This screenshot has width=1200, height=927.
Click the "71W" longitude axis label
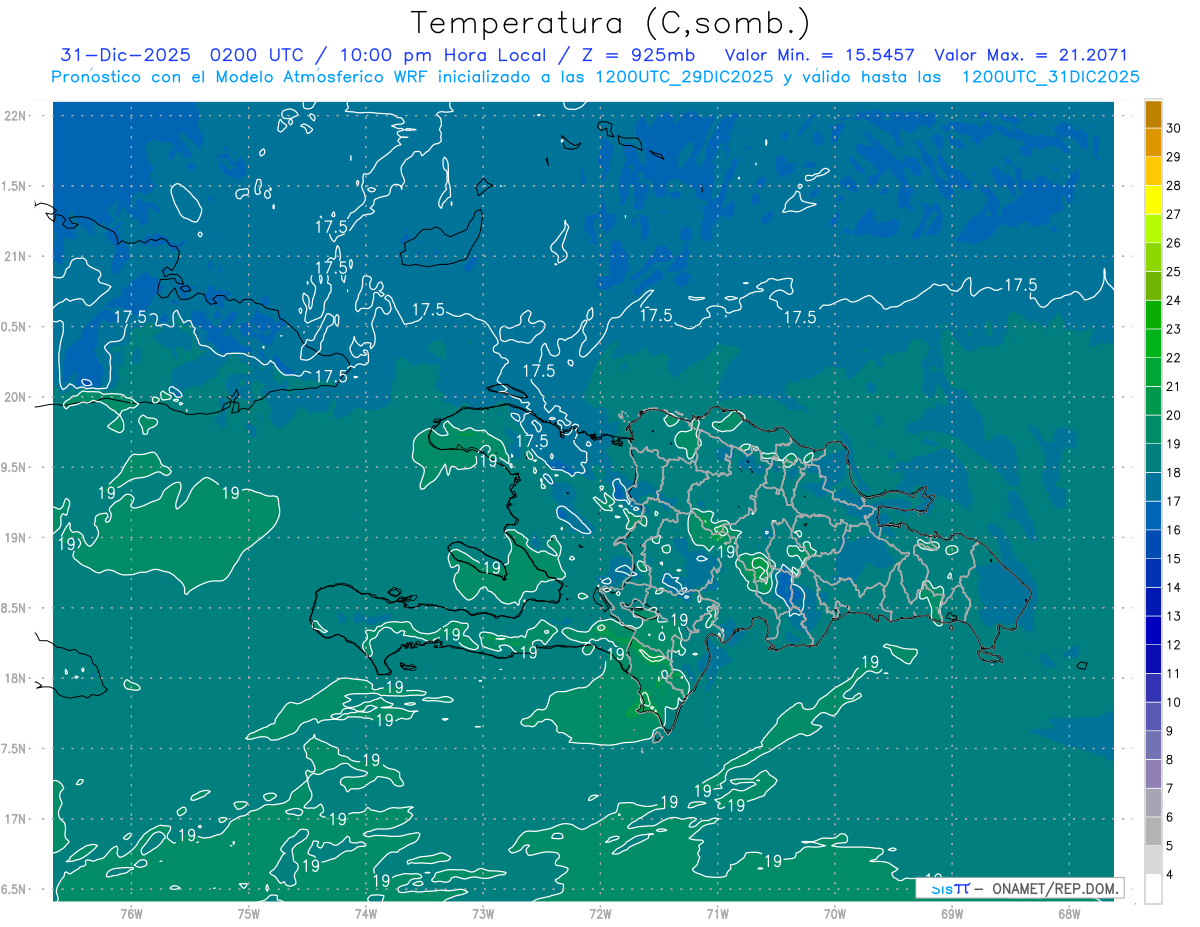coord(717,913)
